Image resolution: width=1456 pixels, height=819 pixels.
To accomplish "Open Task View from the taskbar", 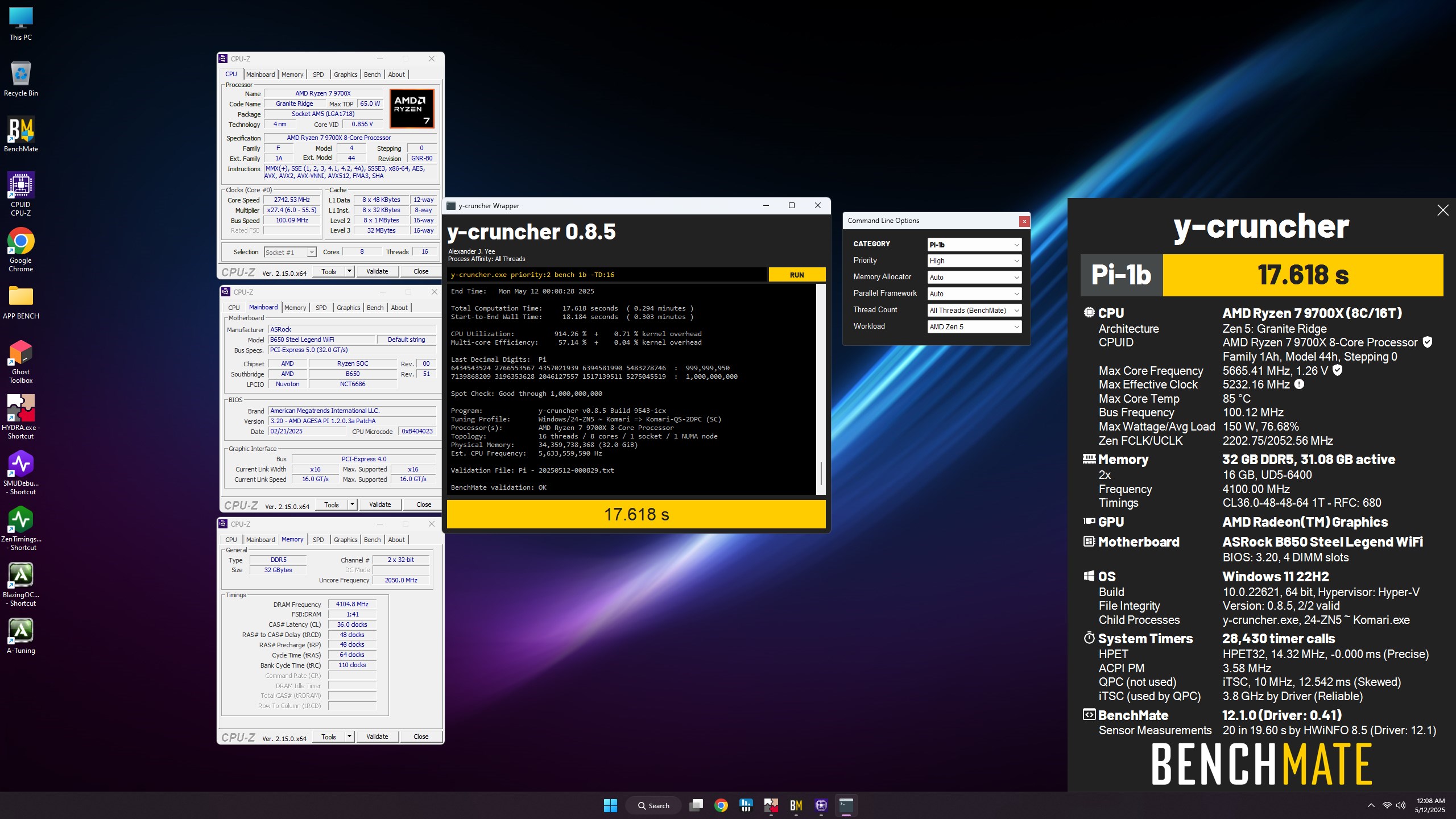I will point(696,805).
